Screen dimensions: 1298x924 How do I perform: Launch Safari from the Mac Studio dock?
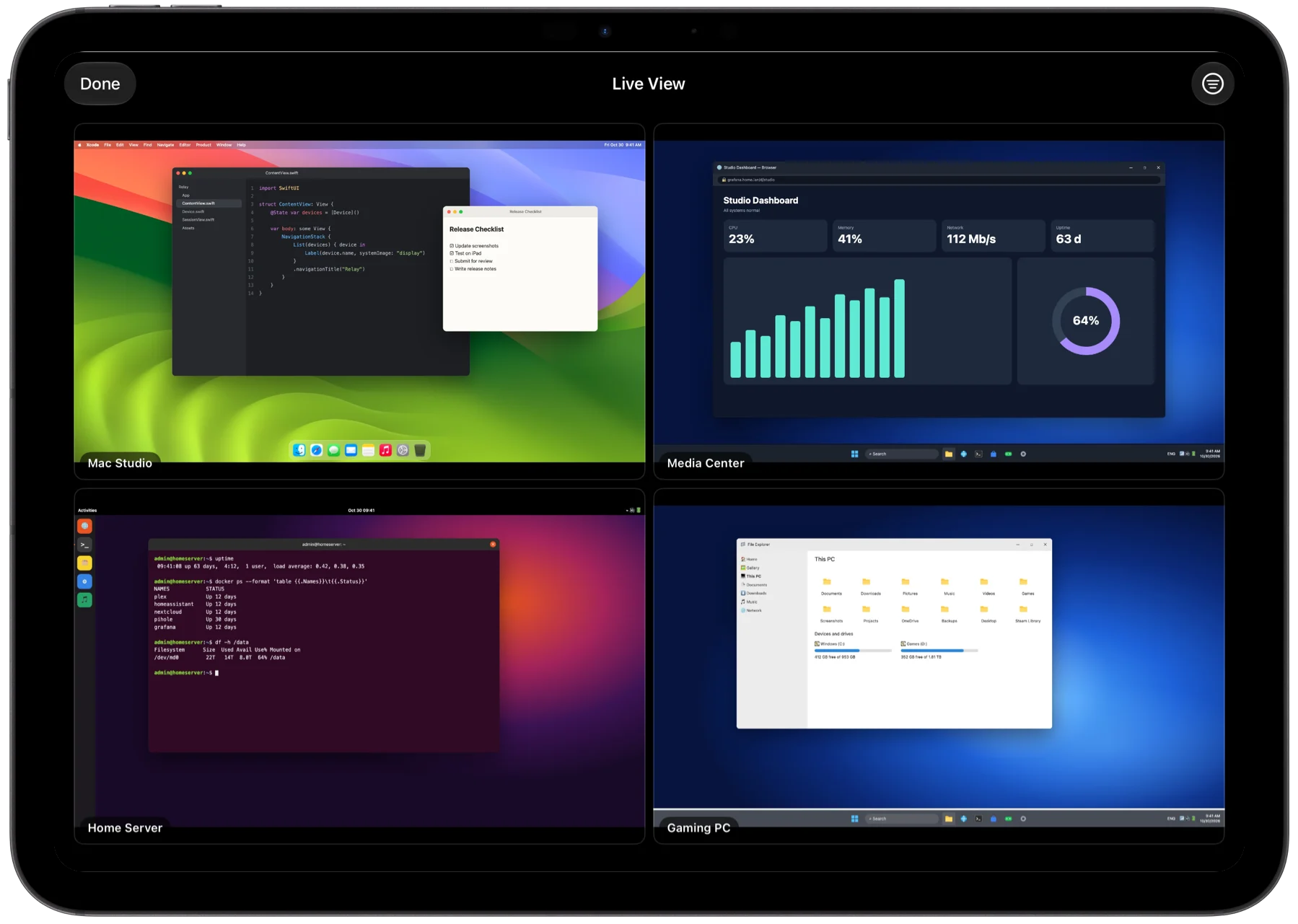click(x=316, y=450)
